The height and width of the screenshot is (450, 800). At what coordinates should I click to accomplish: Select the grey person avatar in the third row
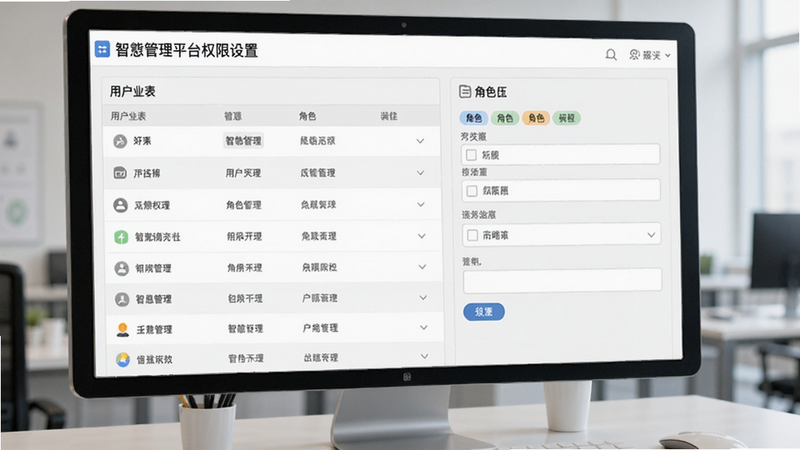120,205
